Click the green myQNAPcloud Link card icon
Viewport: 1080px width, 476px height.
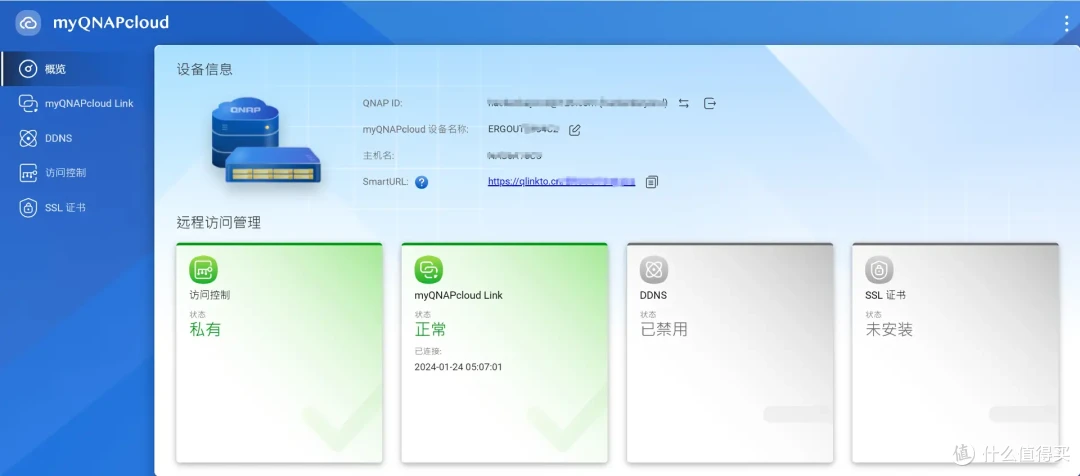[x=428, y=269]
